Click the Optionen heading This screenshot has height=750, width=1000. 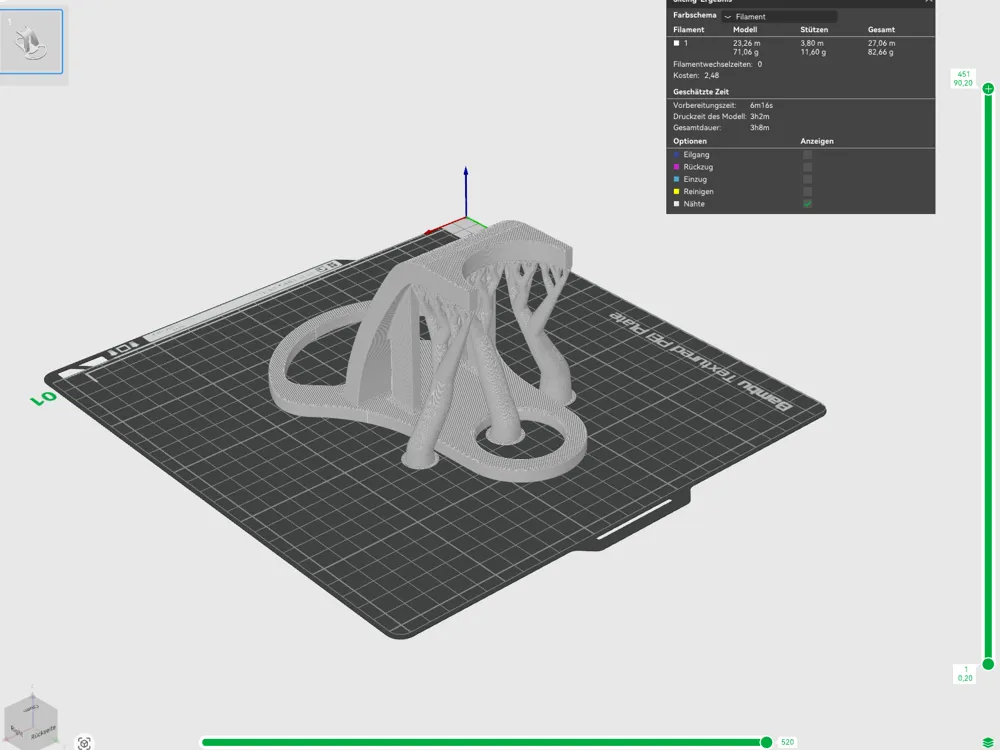click(x=689, y=141)
